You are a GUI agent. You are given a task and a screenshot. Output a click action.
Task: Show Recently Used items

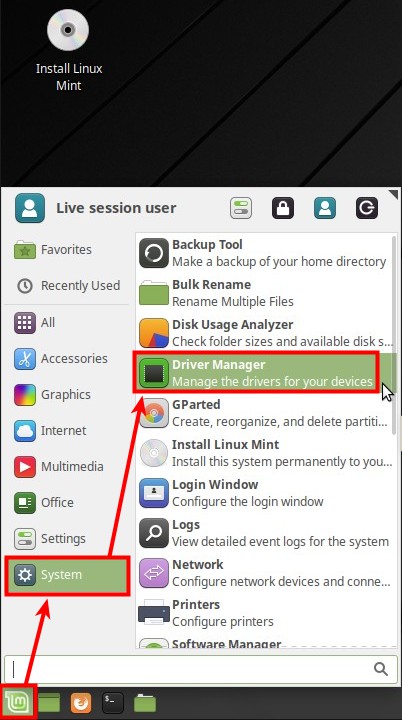coord(67,286)
